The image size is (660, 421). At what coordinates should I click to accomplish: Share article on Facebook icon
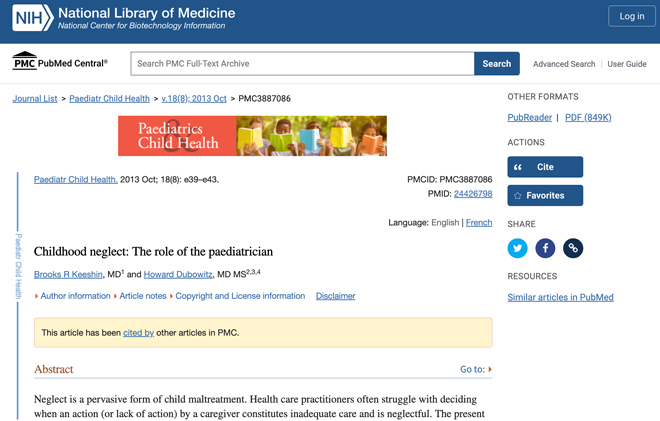click(545, 248)
